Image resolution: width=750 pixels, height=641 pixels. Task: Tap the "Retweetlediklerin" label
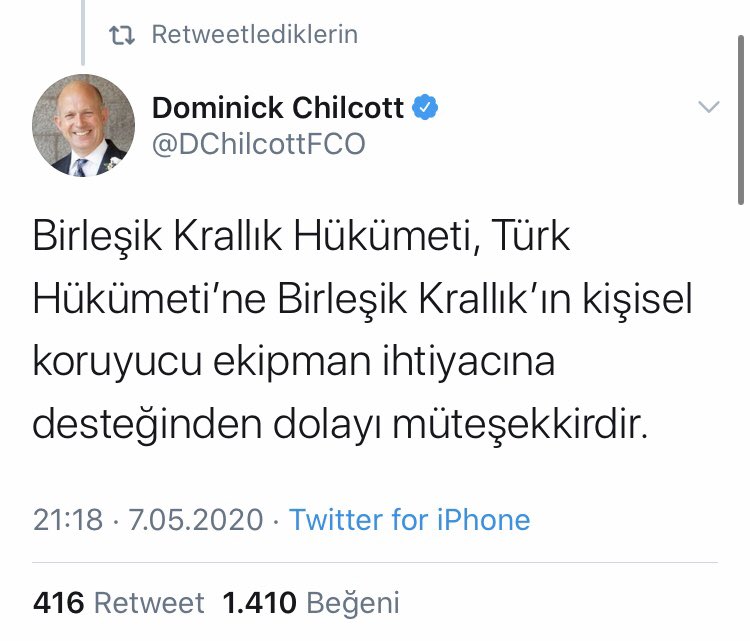(x=254, y=35)
